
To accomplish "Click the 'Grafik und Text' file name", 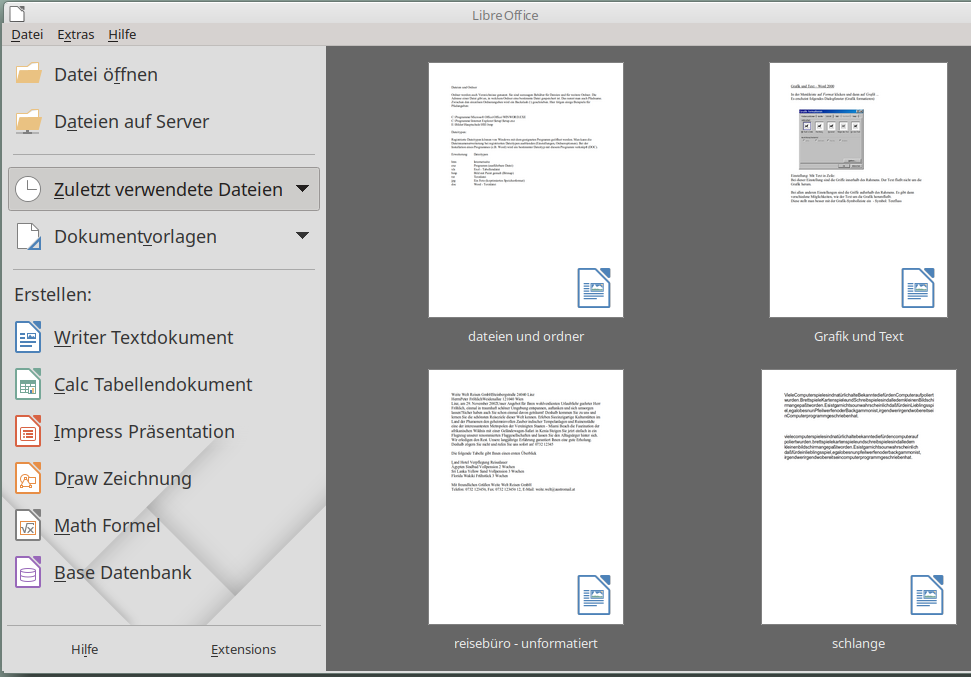I will [x=858, y=336].
